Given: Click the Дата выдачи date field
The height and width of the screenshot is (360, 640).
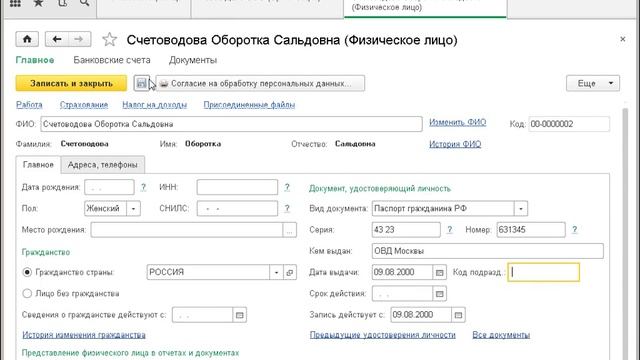Looking at the screenshot, I should pyautogui.click(x=402, y=272).
